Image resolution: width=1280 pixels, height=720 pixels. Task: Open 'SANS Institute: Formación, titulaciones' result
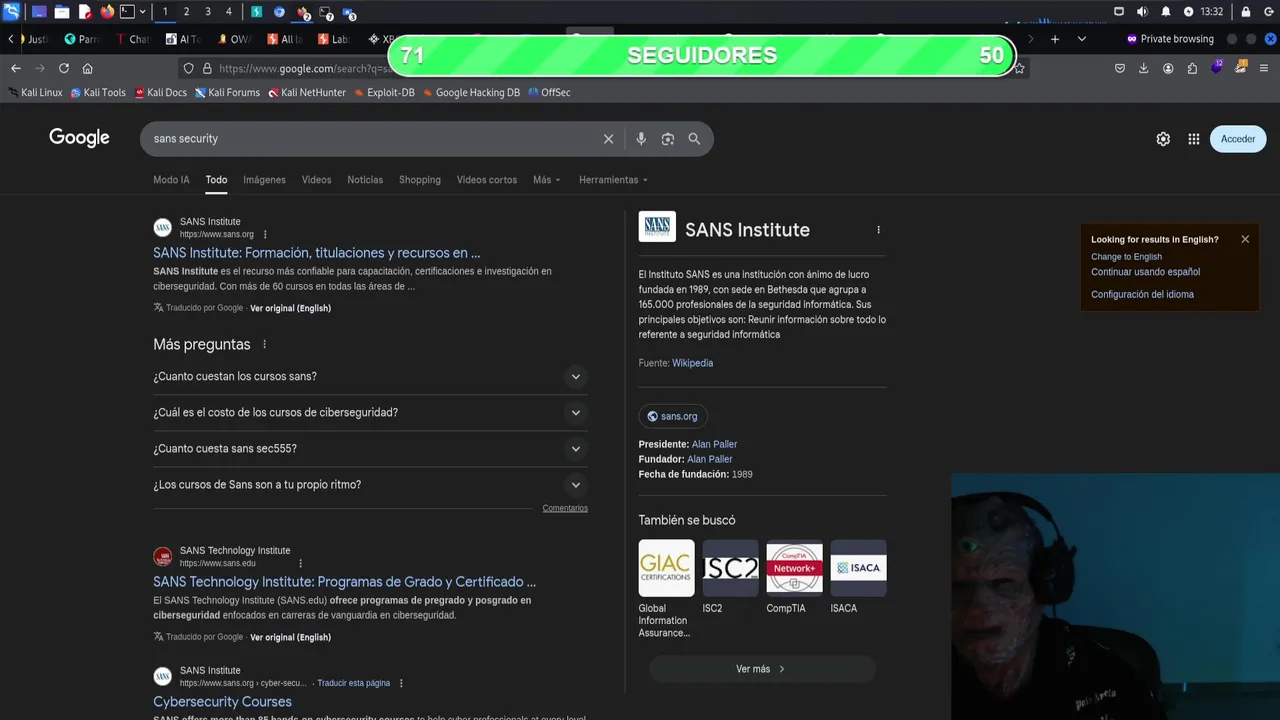click(x=316, y=253)
